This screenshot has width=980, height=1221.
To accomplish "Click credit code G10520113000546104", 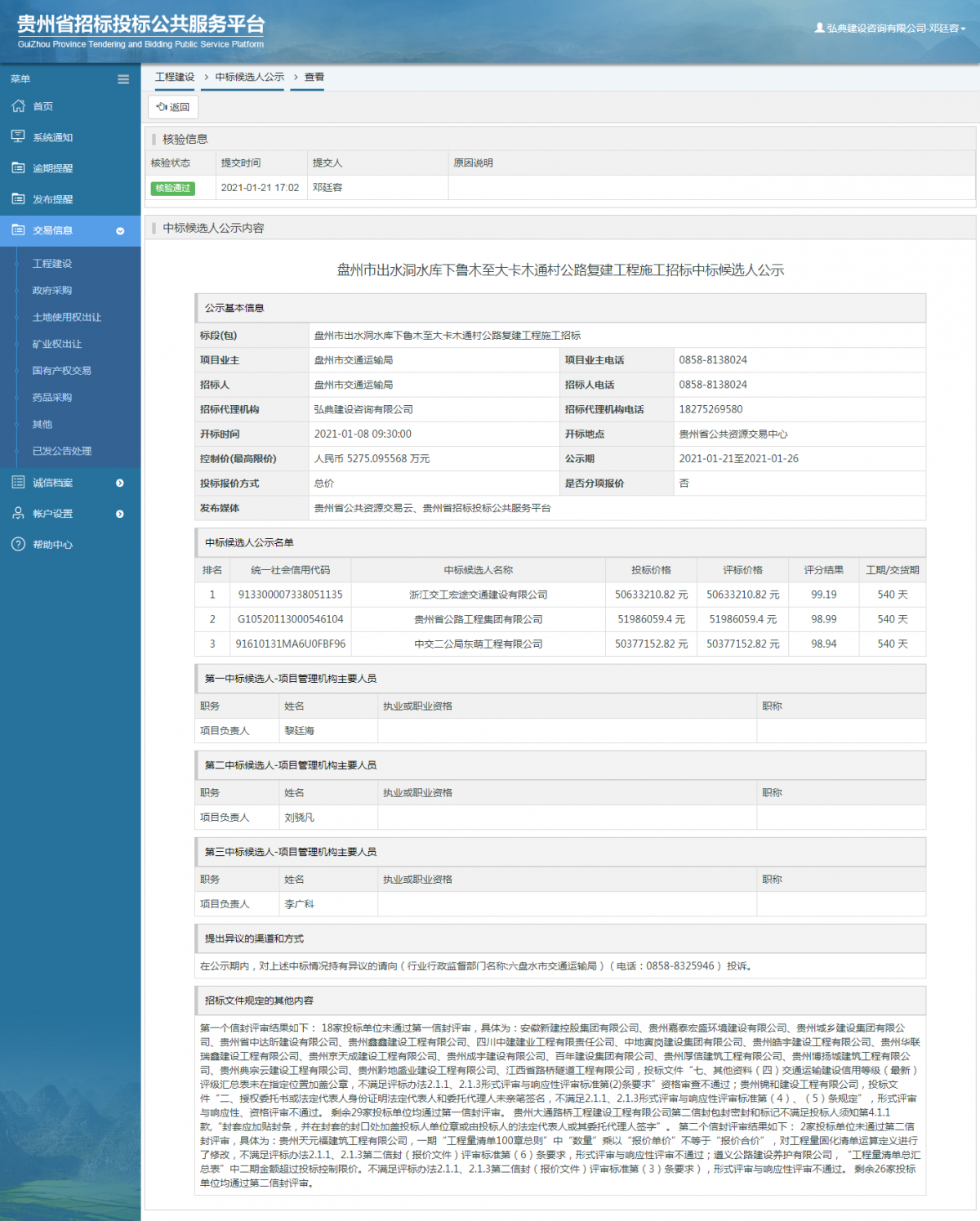I will pyautogui.click(x=290, y=619).
